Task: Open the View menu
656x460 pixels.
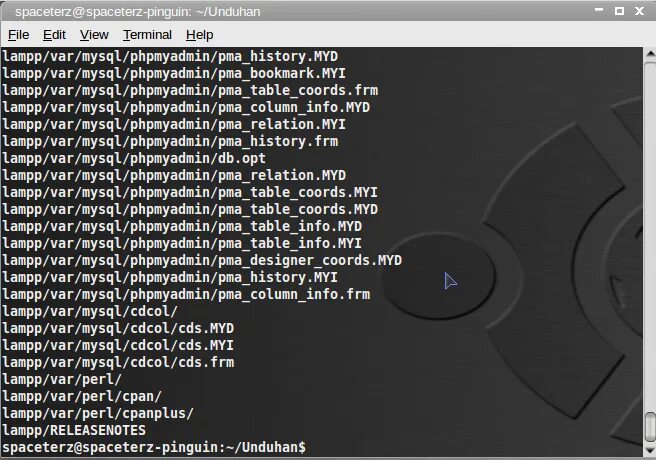Action: pyautogui.click(x=94, y=35)
